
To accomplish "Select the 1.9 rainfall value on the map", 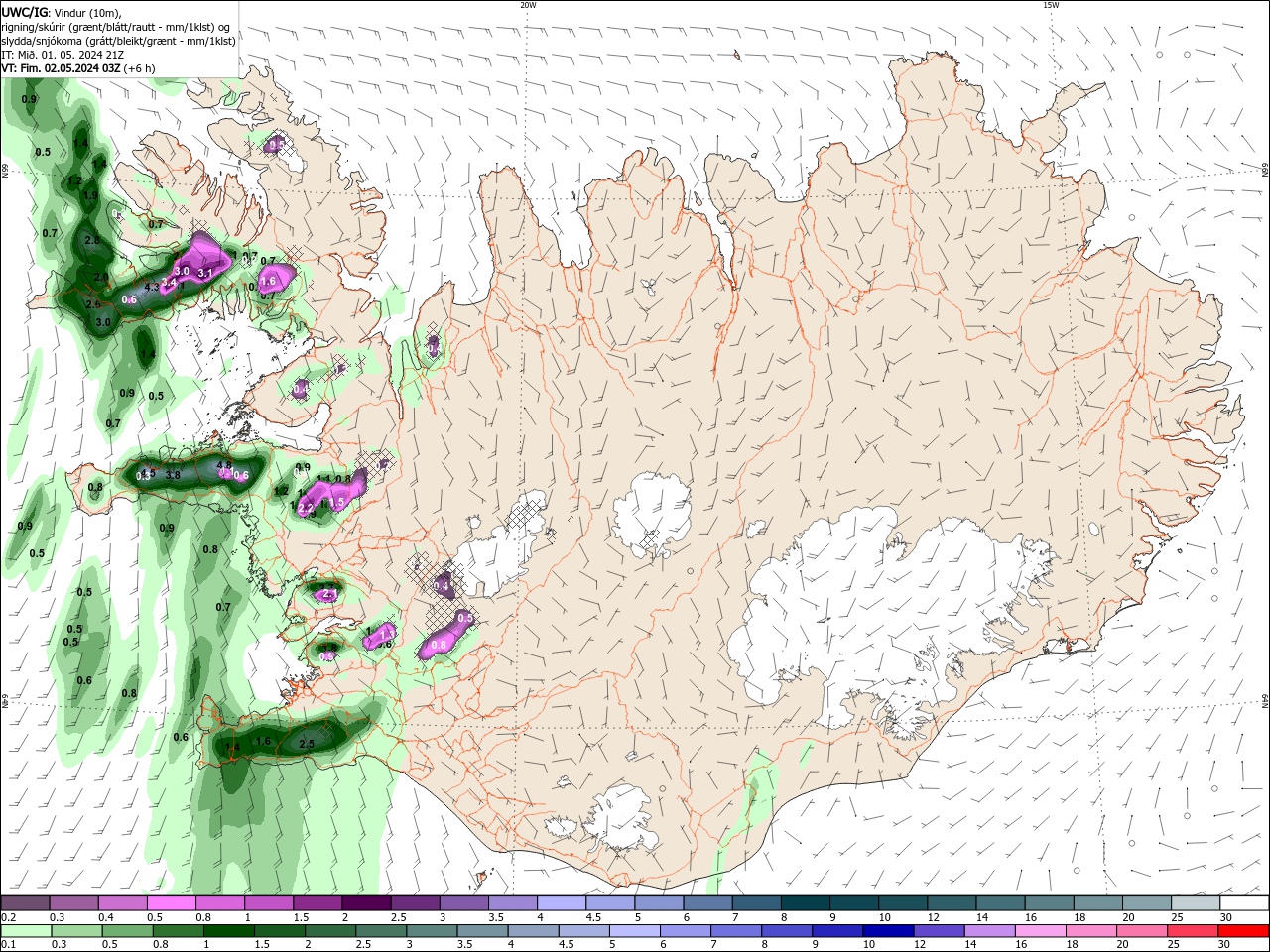I will click(90, 196).
